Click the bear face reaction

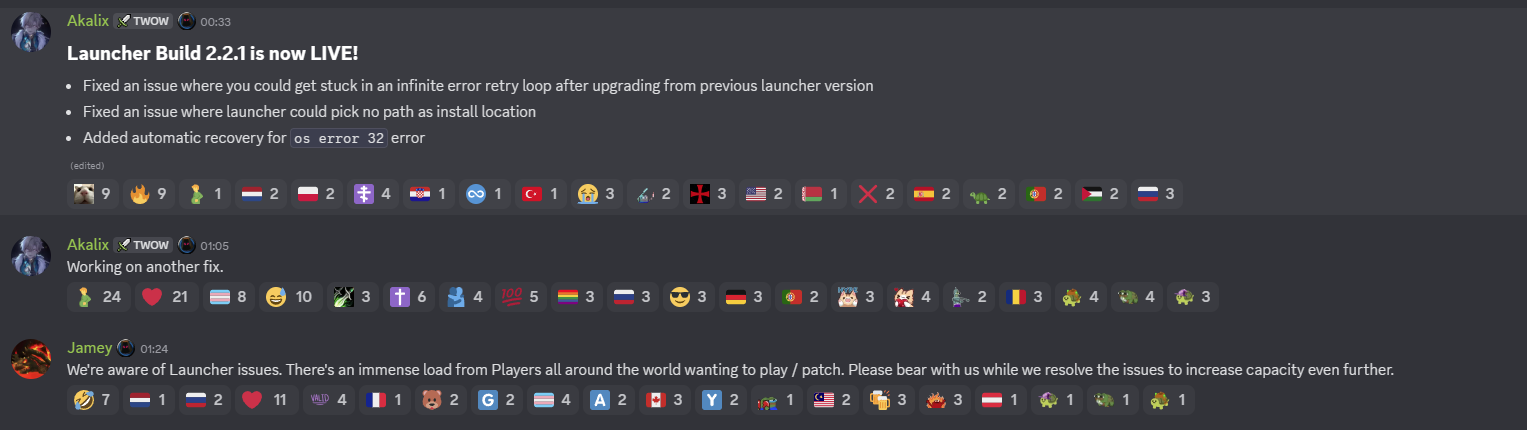click(439, 400)
